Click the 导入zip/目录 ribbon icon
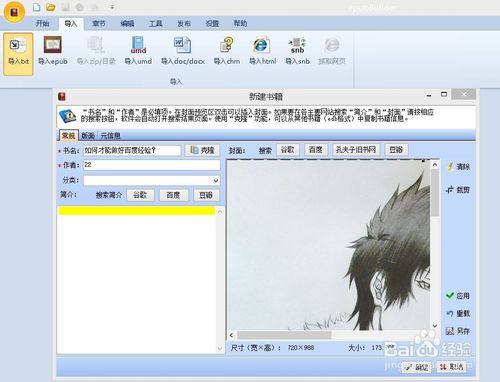Image resolution: width=500 pixels, height=382 pixels. (96, 51)
